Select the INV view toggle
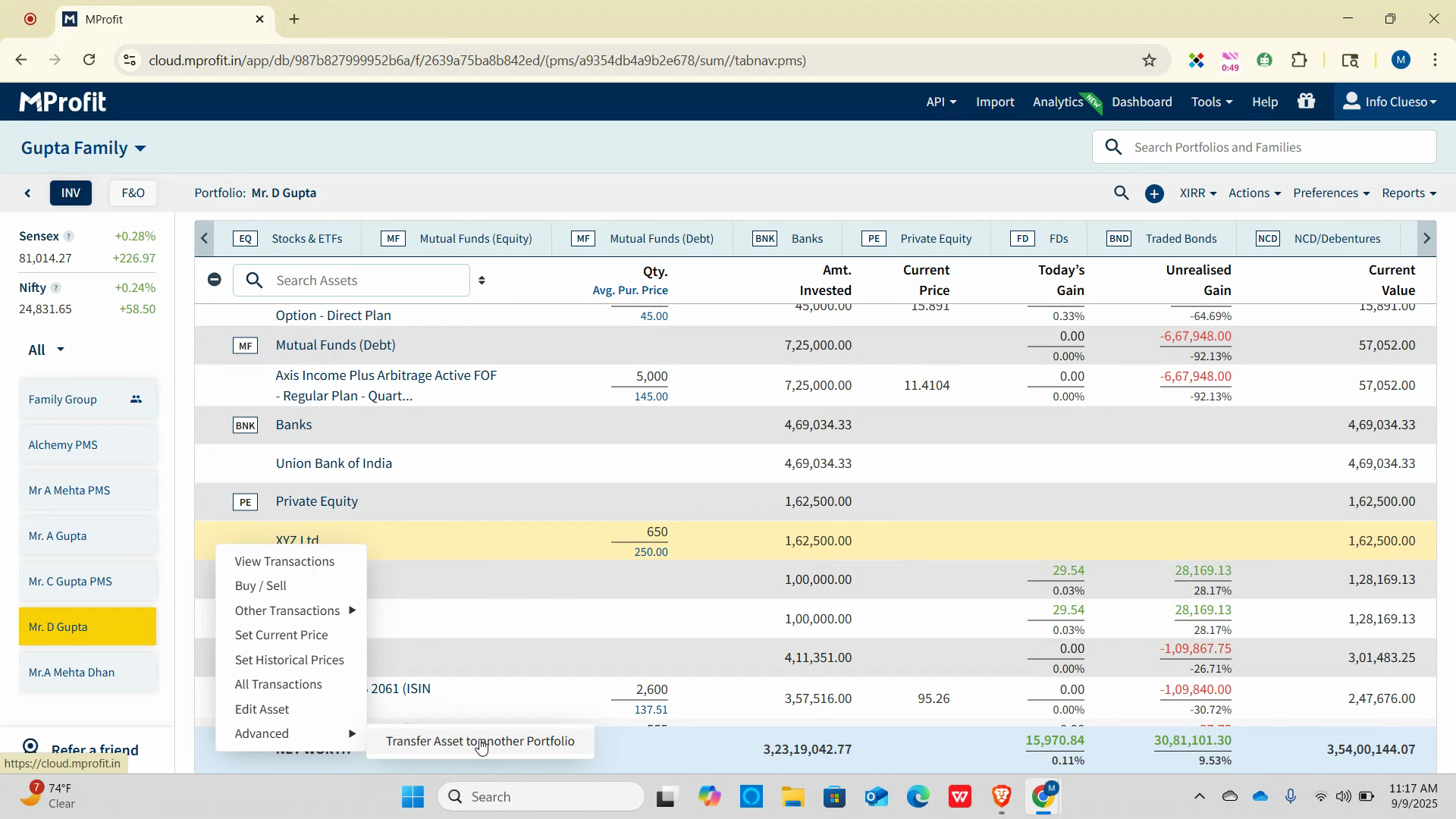The image size is (1456, 819). click(71, 193)
